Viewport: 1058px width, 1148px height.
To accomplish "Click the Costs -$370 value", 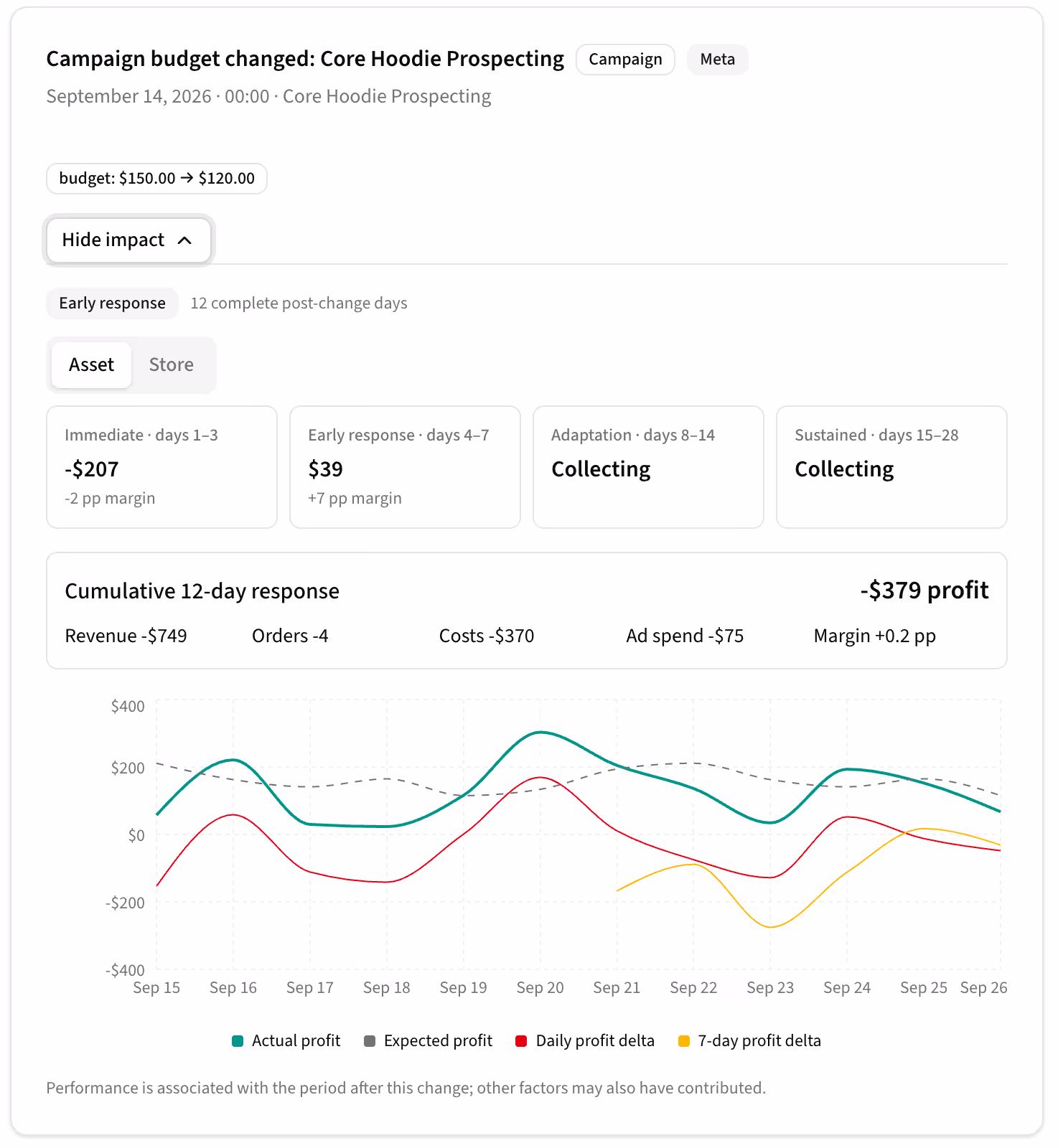I will [487, 636].
